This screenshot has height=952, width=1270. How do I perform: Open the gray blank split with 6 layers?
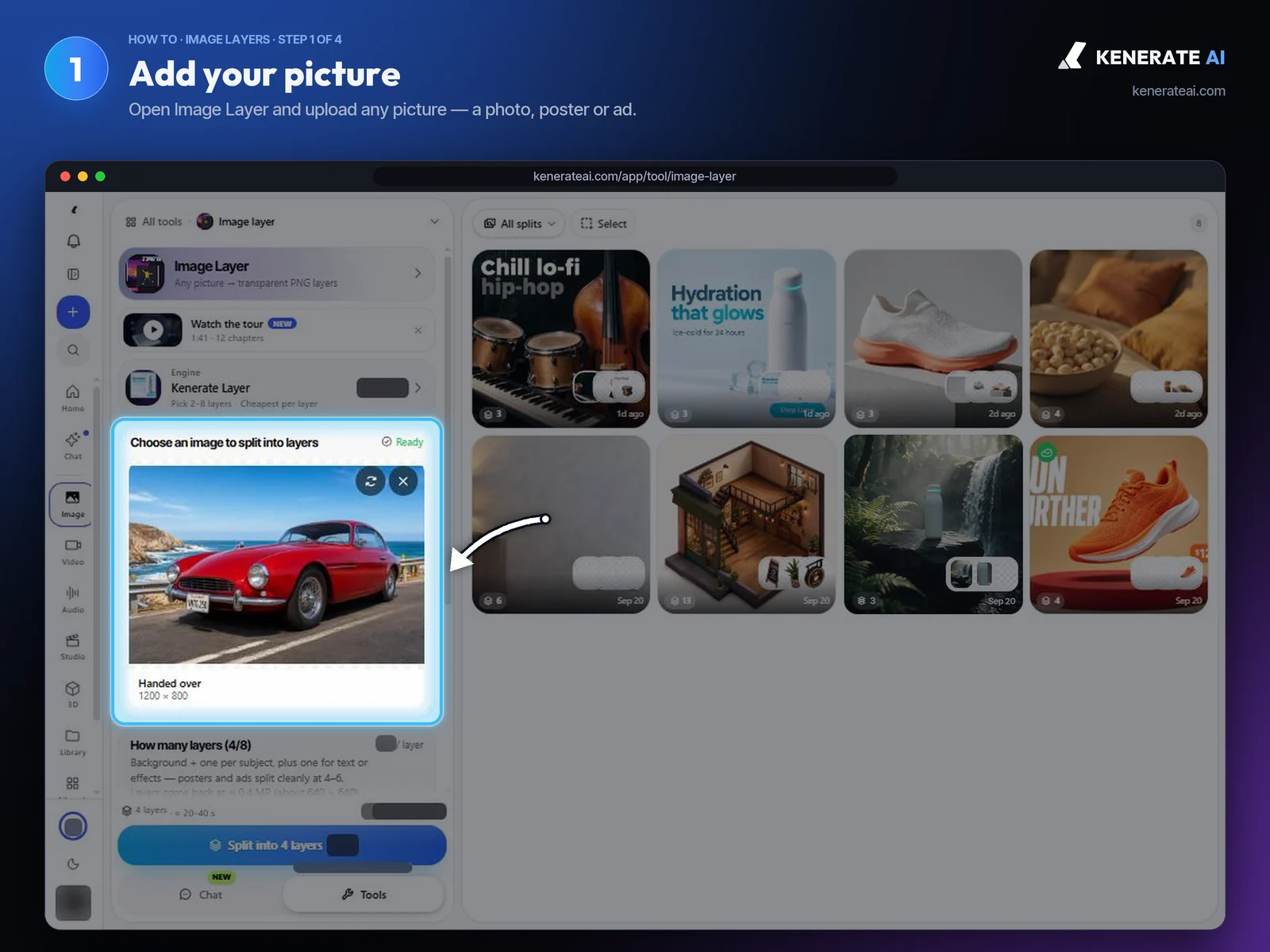click(x=561, y=524)
